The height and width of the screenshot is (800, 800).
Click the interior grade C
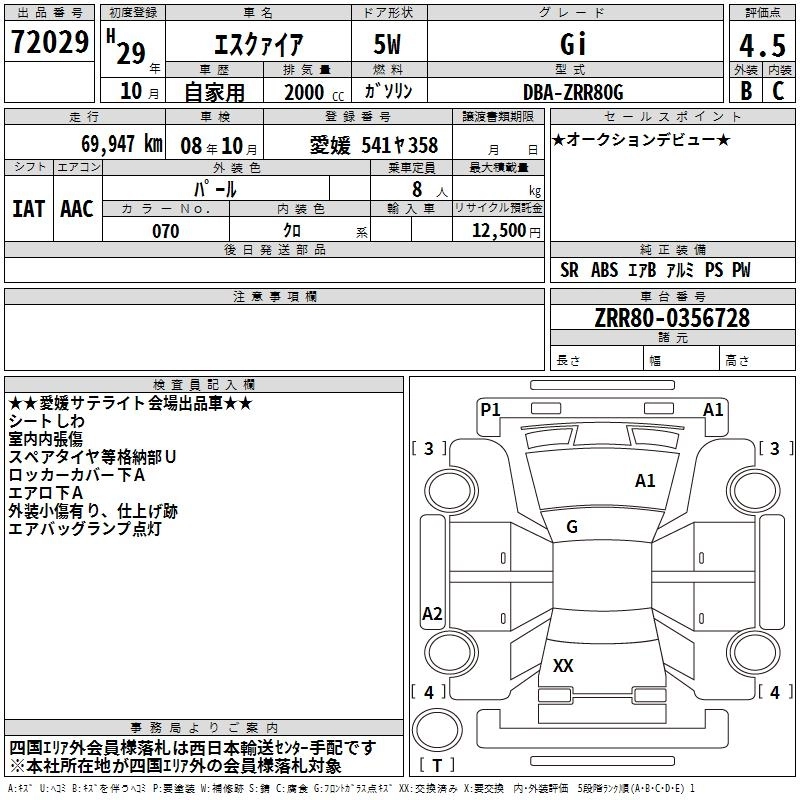(x=779, y=90)
